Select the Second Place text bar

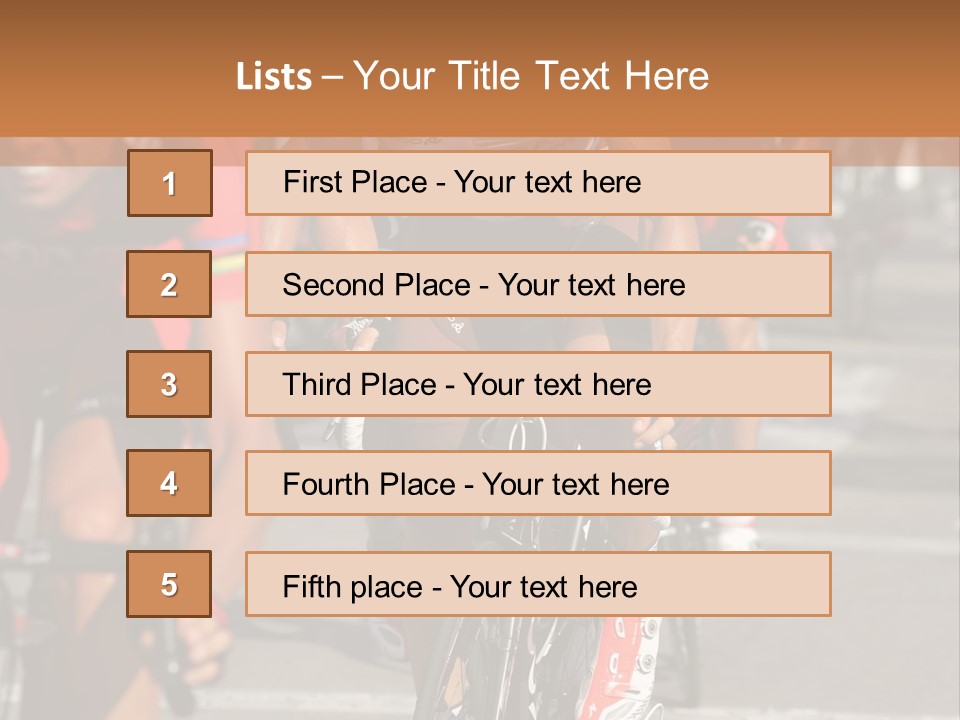click(538, 284)
